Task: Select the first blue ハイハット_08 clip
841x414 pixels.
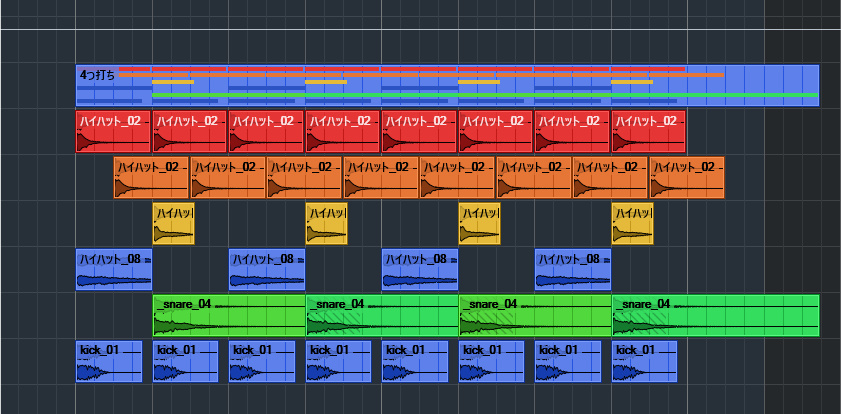Action: [x=113, y=270]
